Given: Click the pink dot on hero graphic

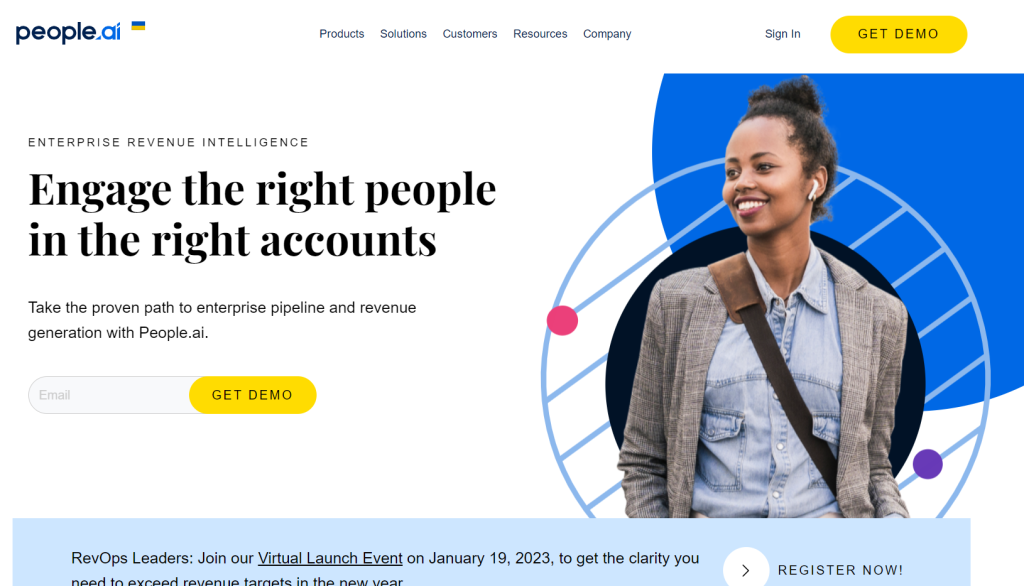Looking at the screenshot, I should pos(562,320).
